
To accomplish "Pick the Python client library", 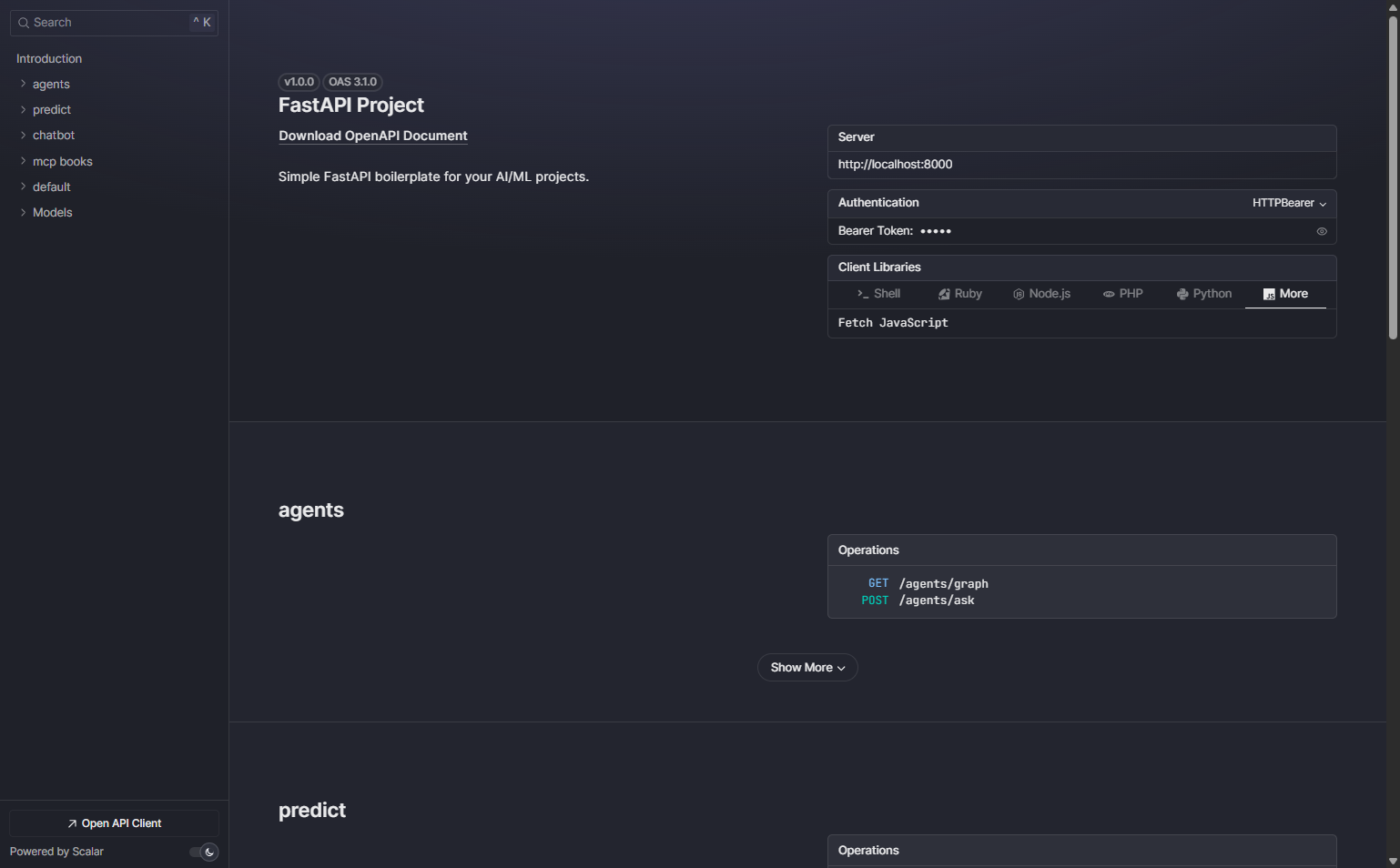I will point(1203,293).
